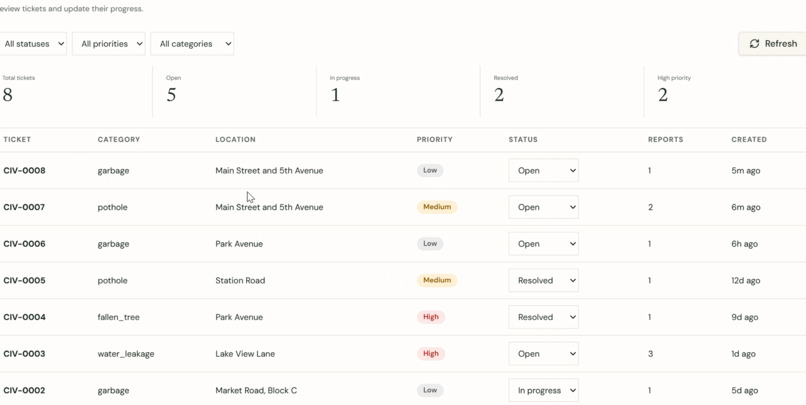Select ticket ID CIV-0006
The width and height of the screenshot is (806, 405).
click(24, 244)
